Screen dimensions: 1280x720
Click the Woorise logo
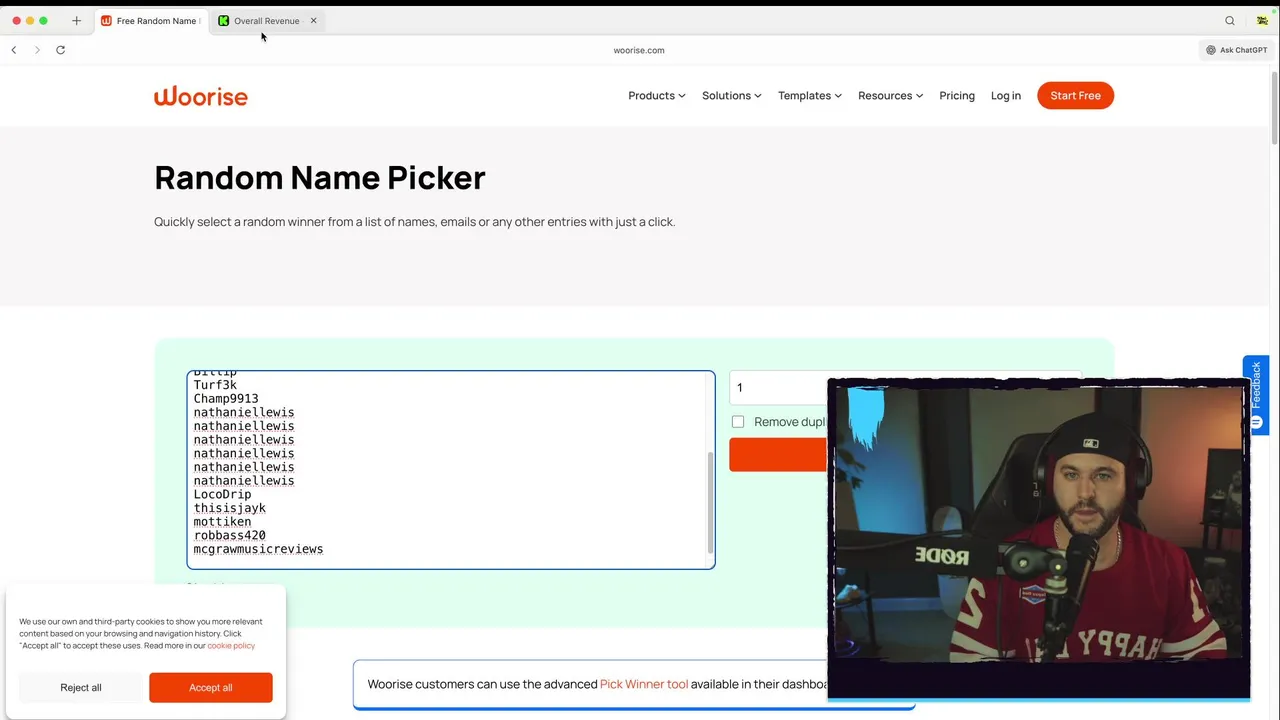(x=200, y=96)
